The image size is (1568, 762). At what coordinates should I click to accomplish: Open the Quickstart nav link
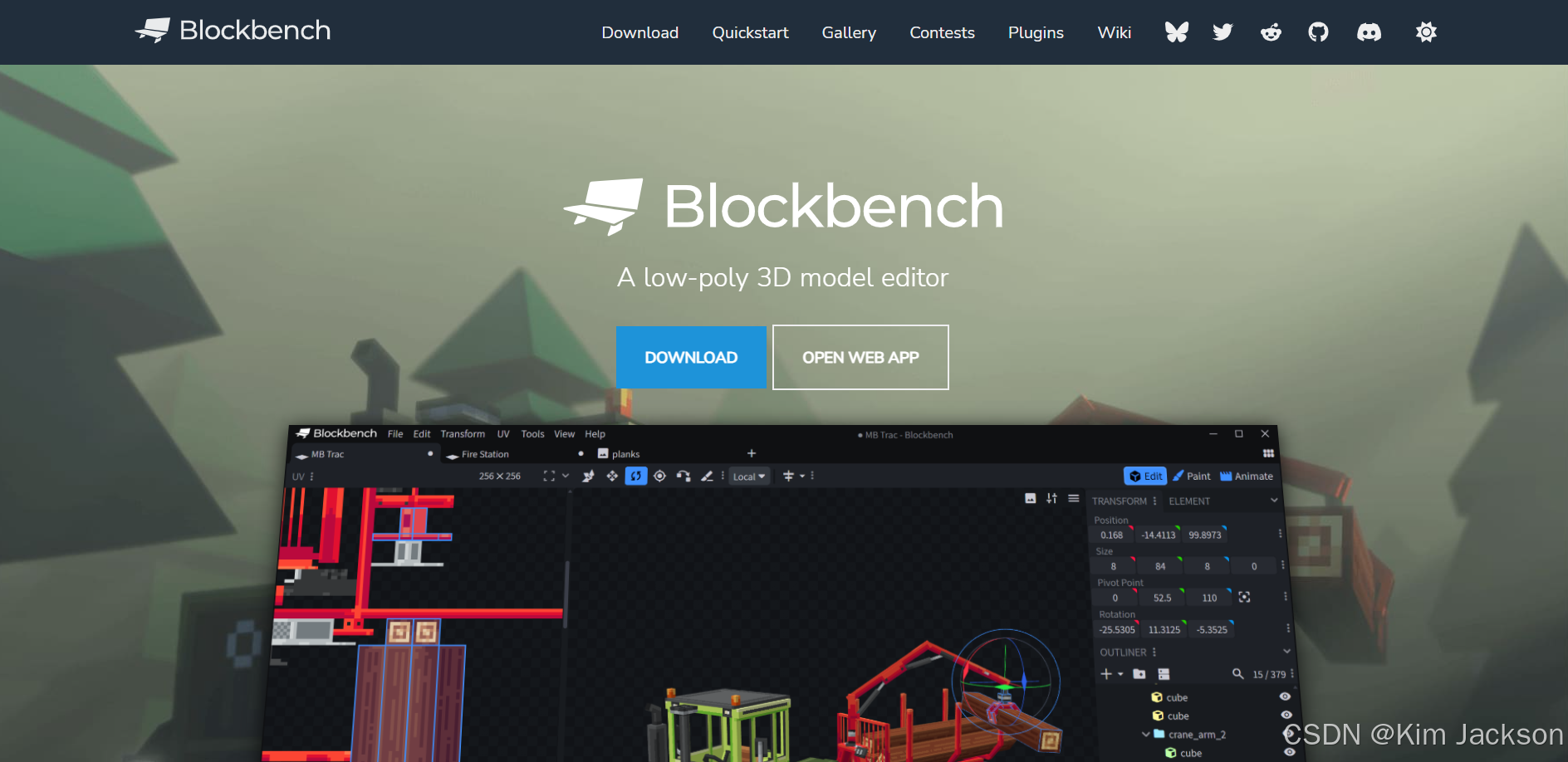pyautogui.click(x=750, y=32)
